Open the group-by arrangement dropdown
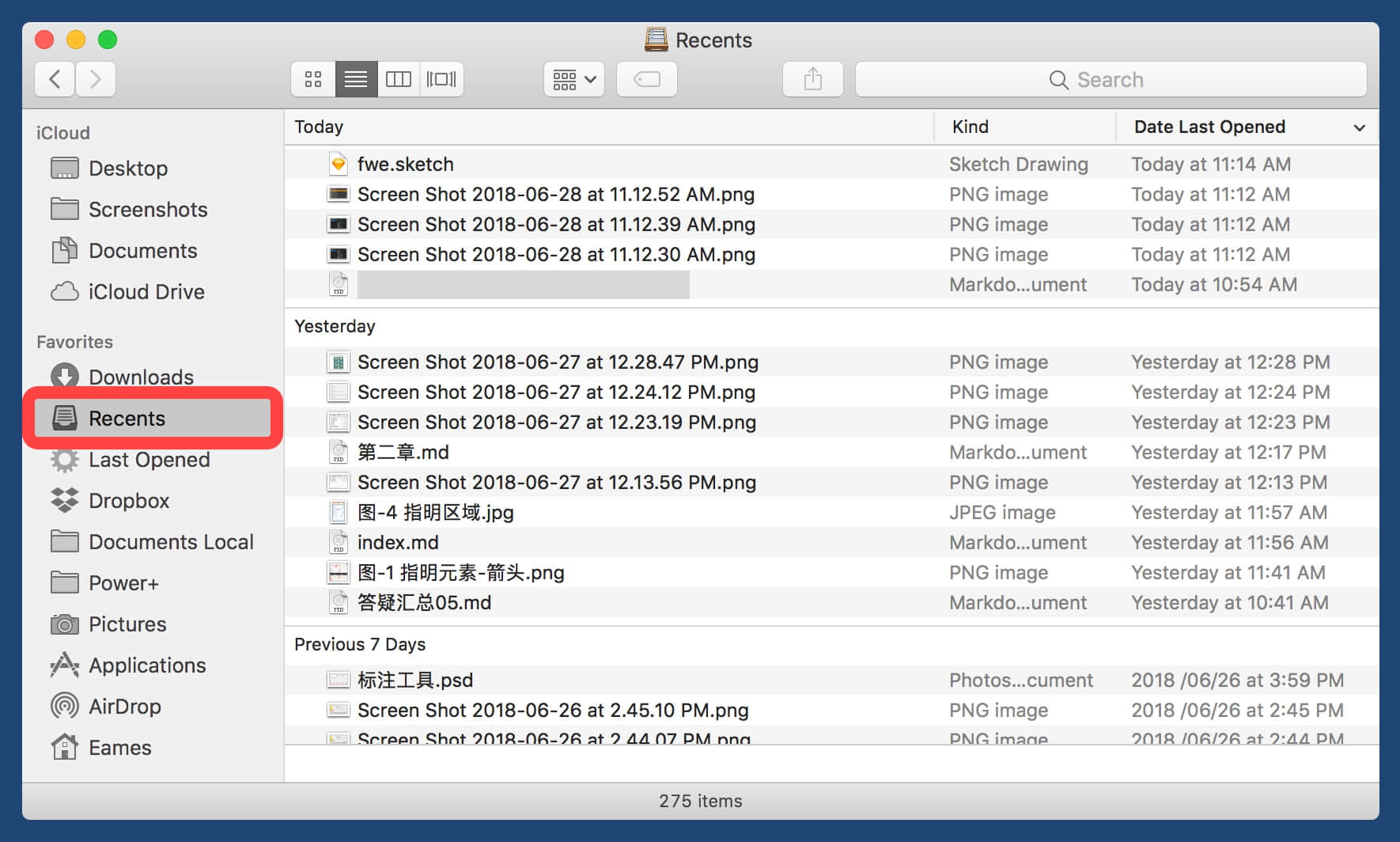Viewport: 1400px width, 842px height. (x=574, y=79)
